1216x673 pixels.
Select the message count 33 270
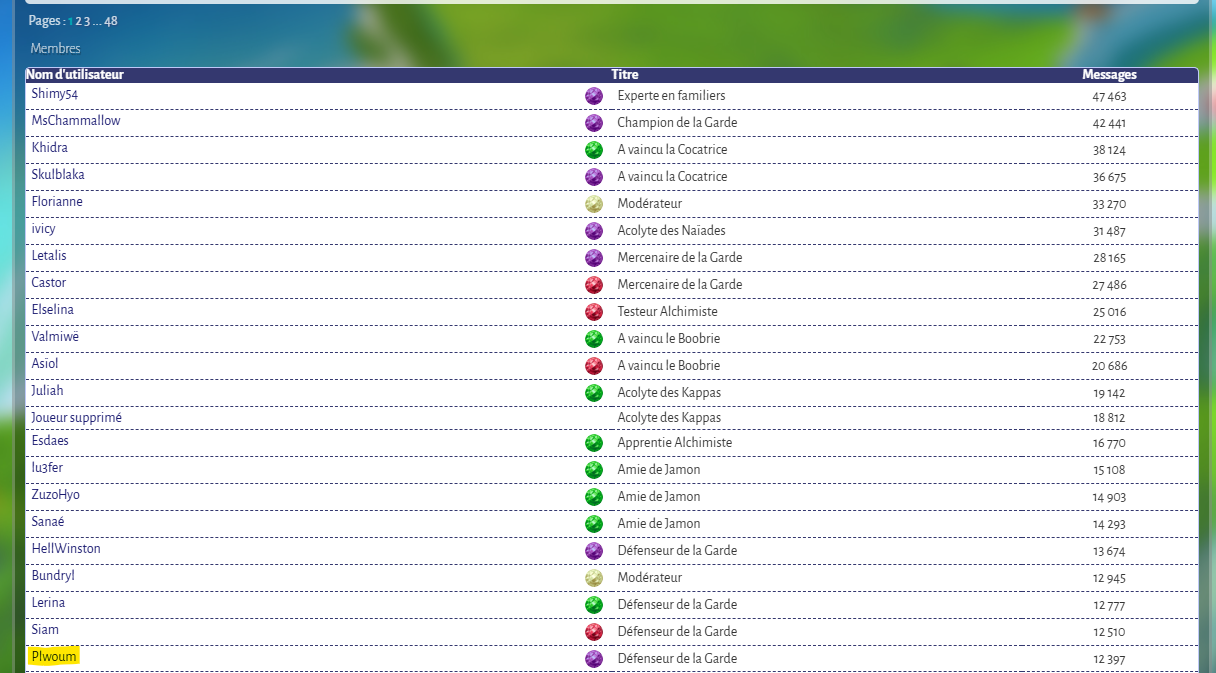click(x=1109, y=205)
